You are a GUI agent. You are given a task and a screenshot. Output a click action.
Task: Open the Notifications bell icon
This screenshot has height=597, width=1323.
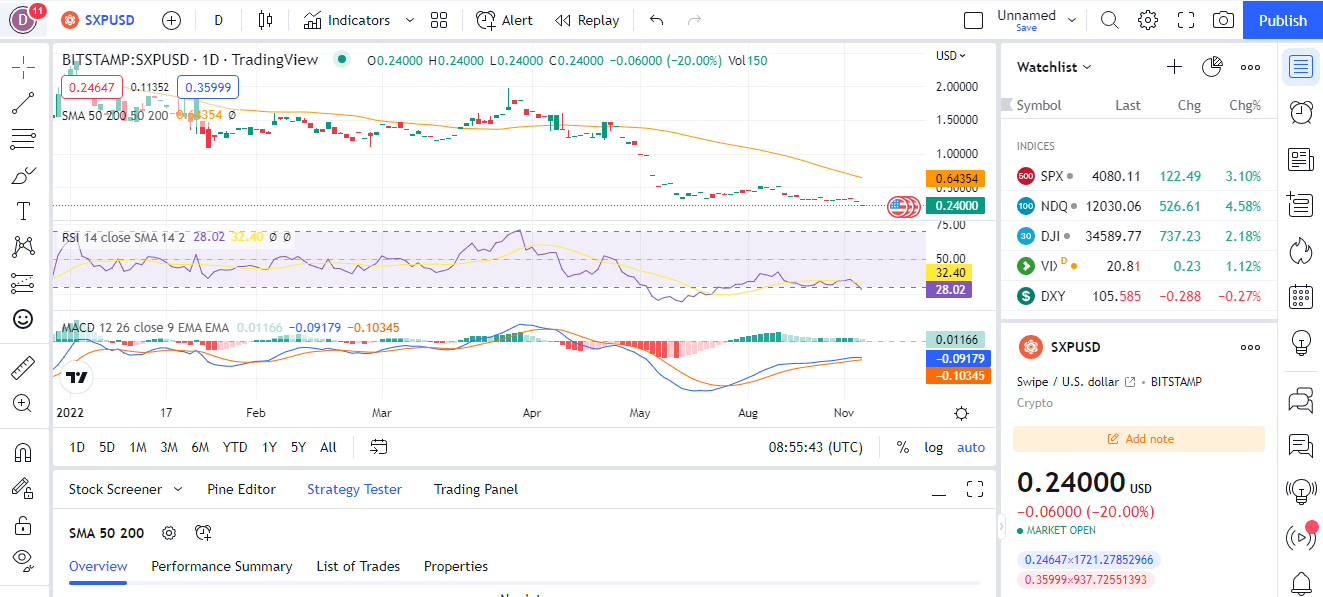[x=1301, y=583]
